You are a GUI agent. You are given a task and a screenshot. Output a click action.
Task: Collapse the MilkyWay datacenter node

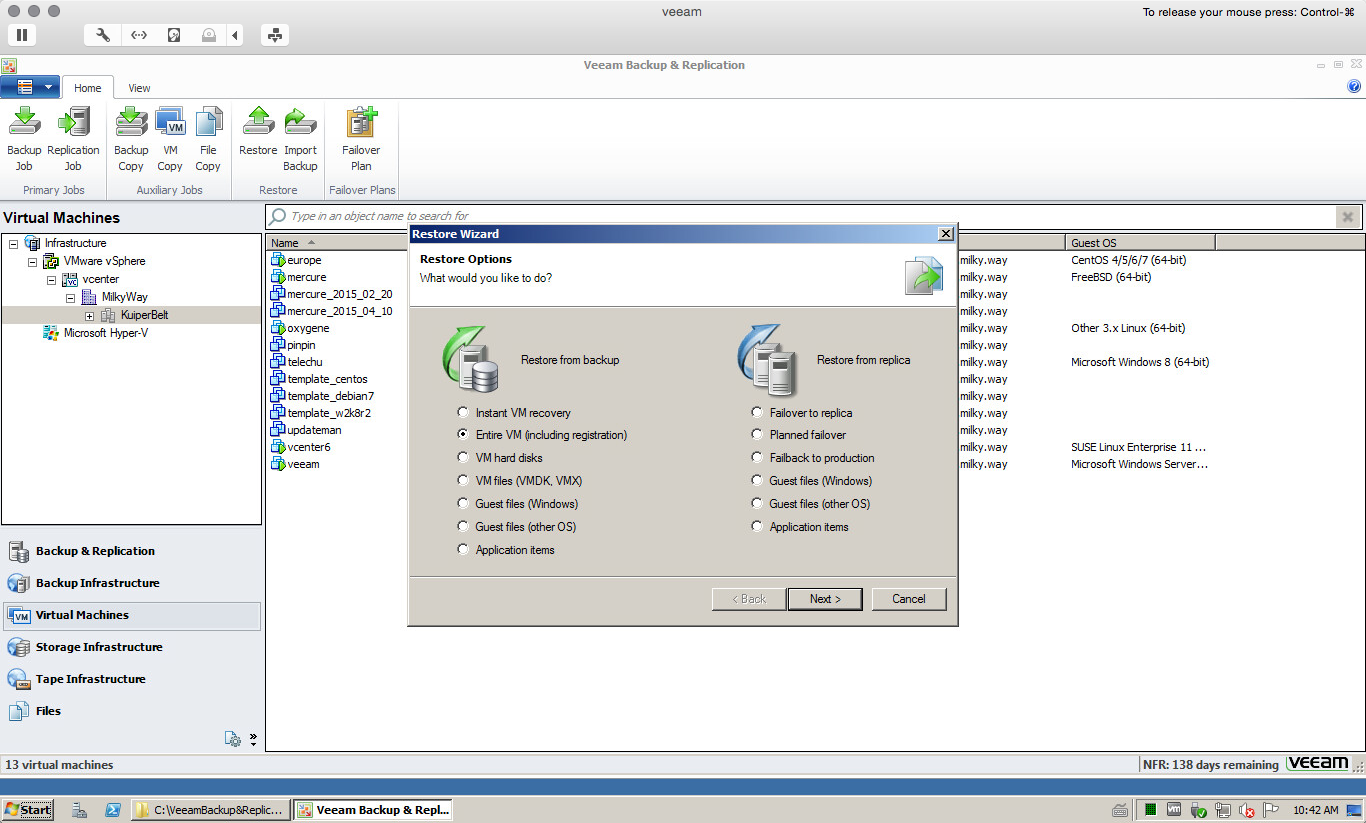(71, 297)
